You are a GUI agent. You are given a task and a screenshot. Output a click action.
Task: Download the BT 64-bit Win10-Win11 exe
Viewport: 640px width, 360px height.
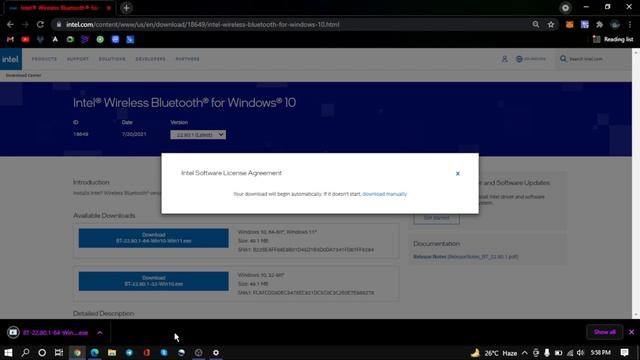(153, 238)
